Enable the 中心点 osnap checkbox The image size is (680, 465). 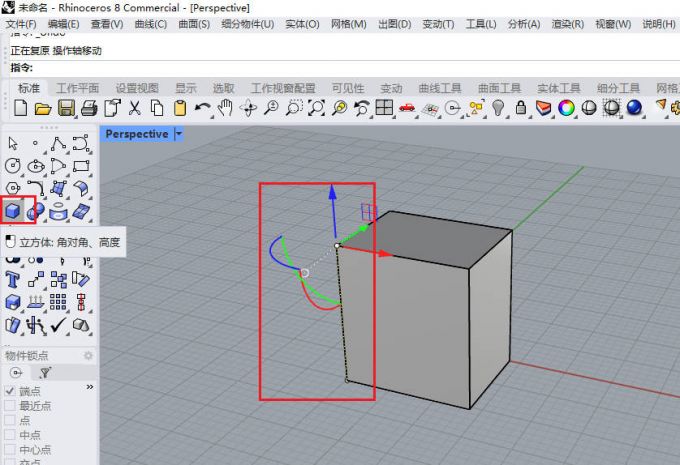click(10, 449)
